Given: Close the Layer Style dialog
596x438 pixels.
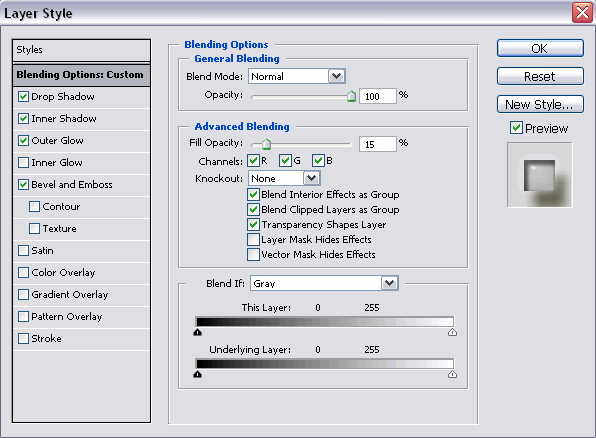Looking at the screenshot, I should pos(582,13).
